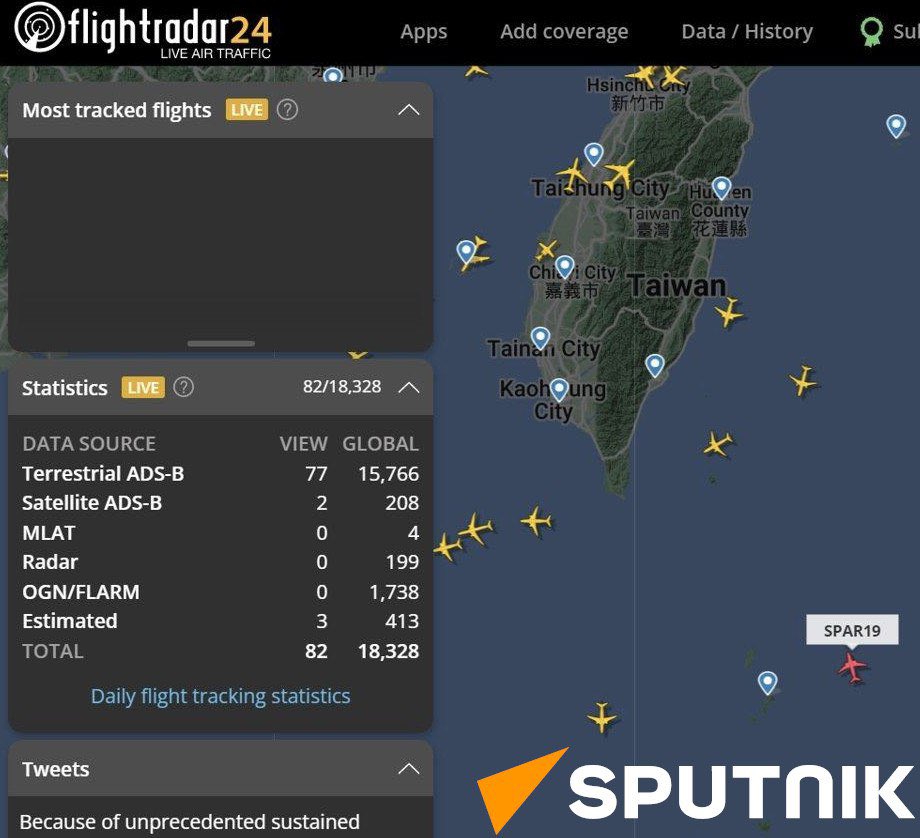
Task: Collapse the Tweets panel
Action: click(x=408, y=769)
